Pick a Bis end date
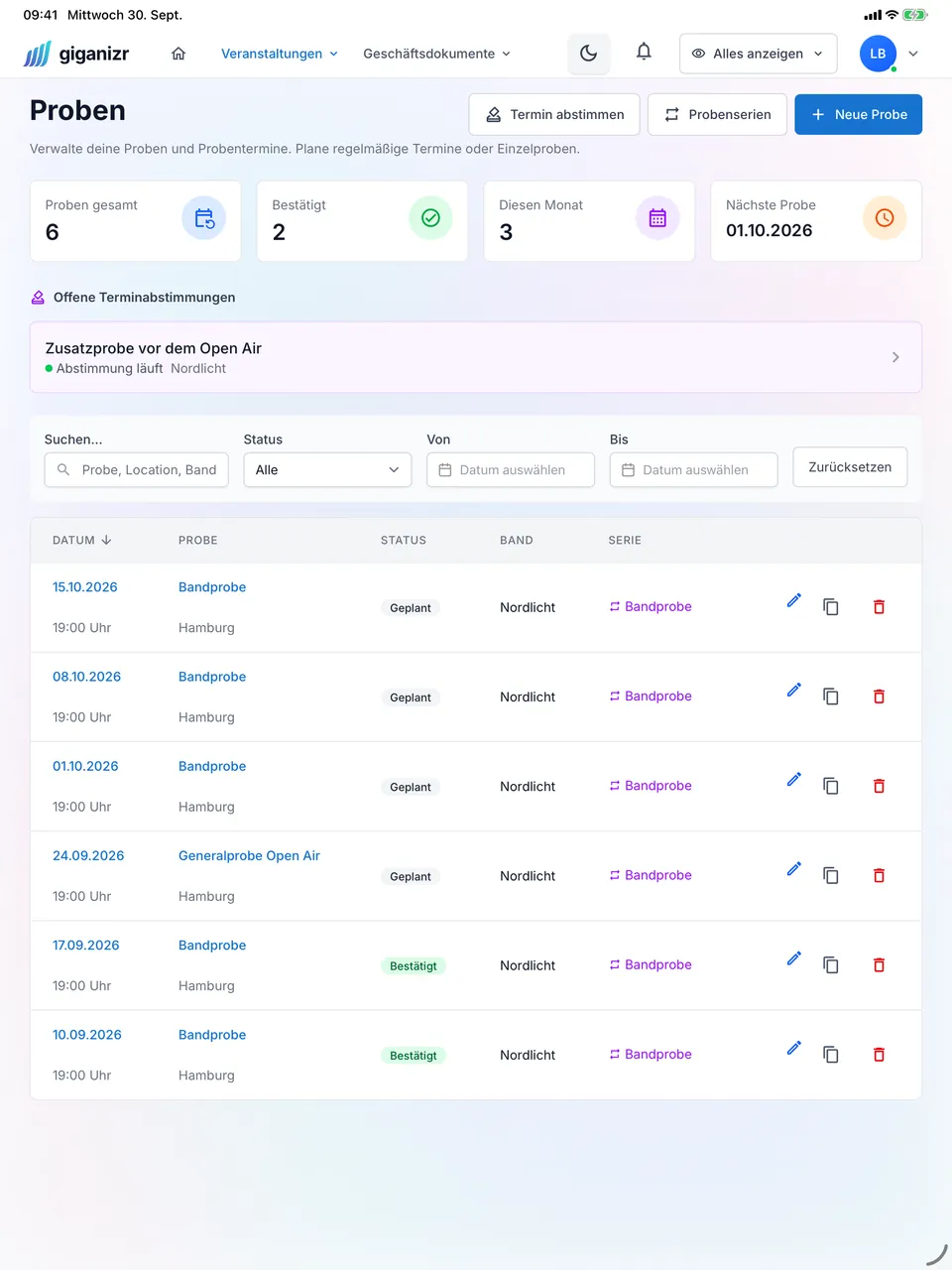This screenshot has height=1270, width=952. click(694, 470)
